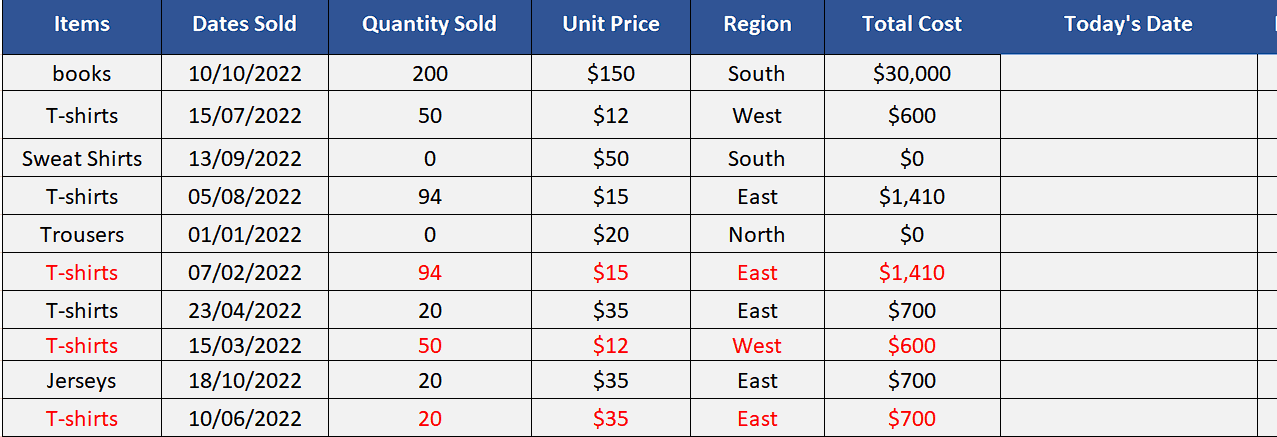The image size is (1277, 437).
Task: Select the Trousers item cell
Action: click(x=82, y=235)
